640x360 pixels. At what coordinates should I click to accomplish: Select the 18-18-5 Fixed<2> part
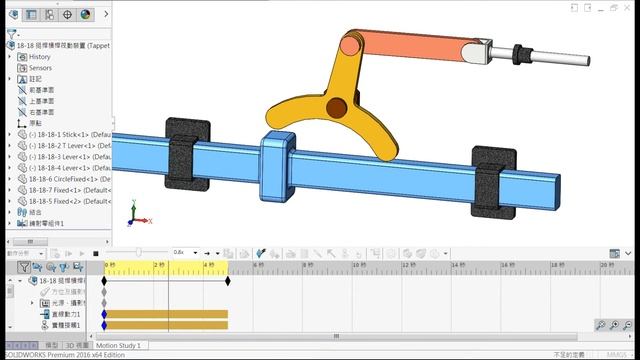tap(69, 201)
